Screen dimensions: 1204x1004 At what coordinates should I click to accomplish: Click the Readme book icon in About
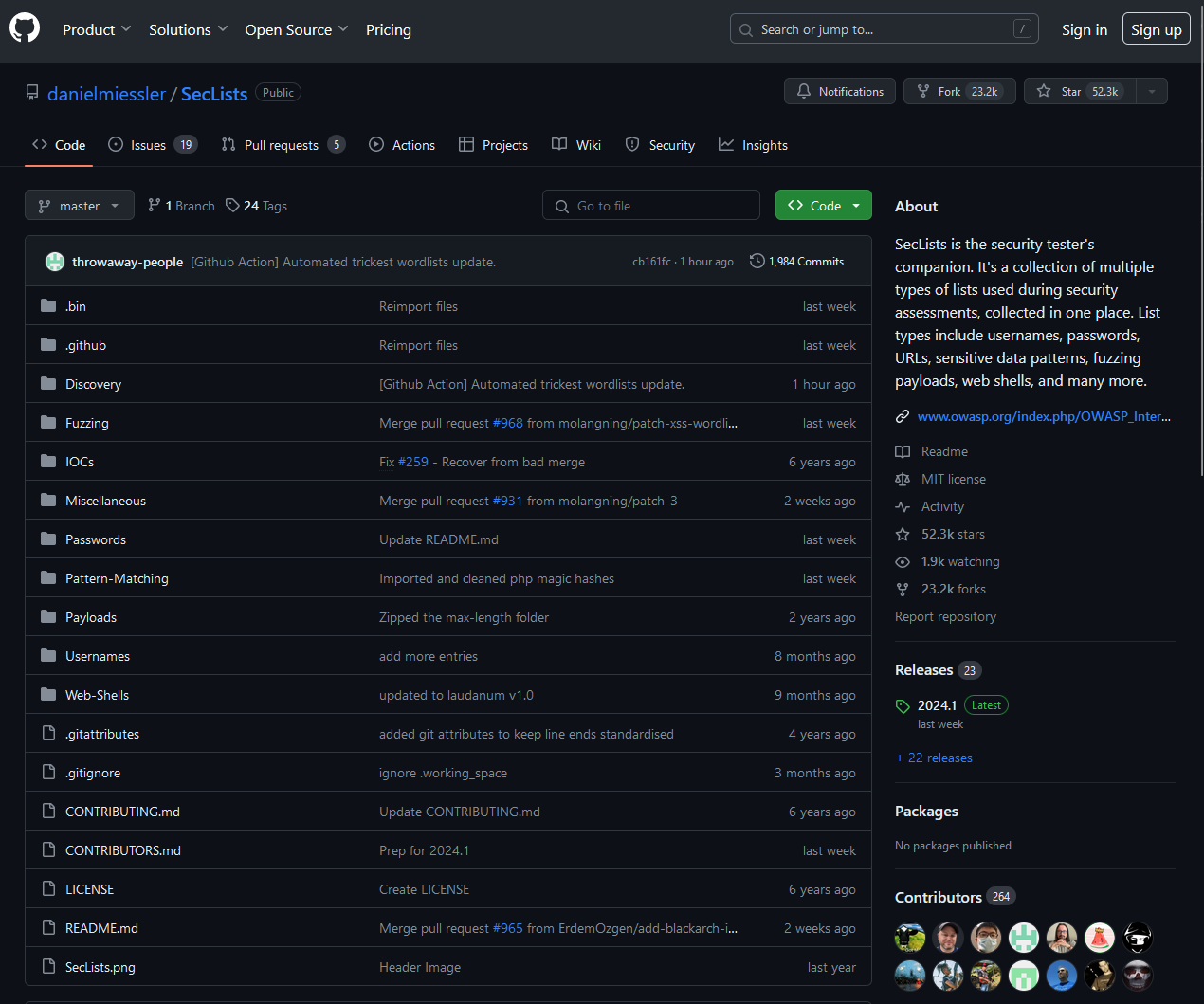[x=903, y=451]
